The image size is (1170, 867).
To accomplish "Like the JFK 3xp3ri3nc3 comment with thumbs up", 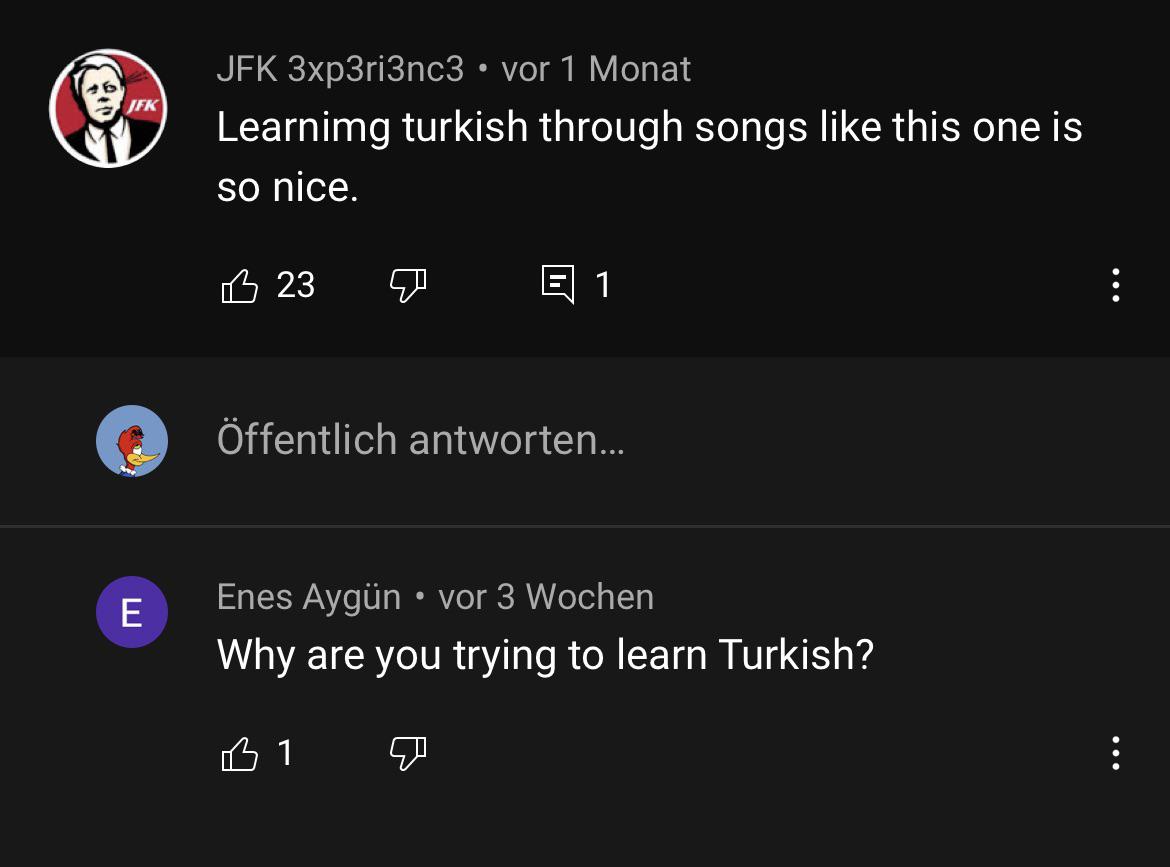I will (239, 286).
